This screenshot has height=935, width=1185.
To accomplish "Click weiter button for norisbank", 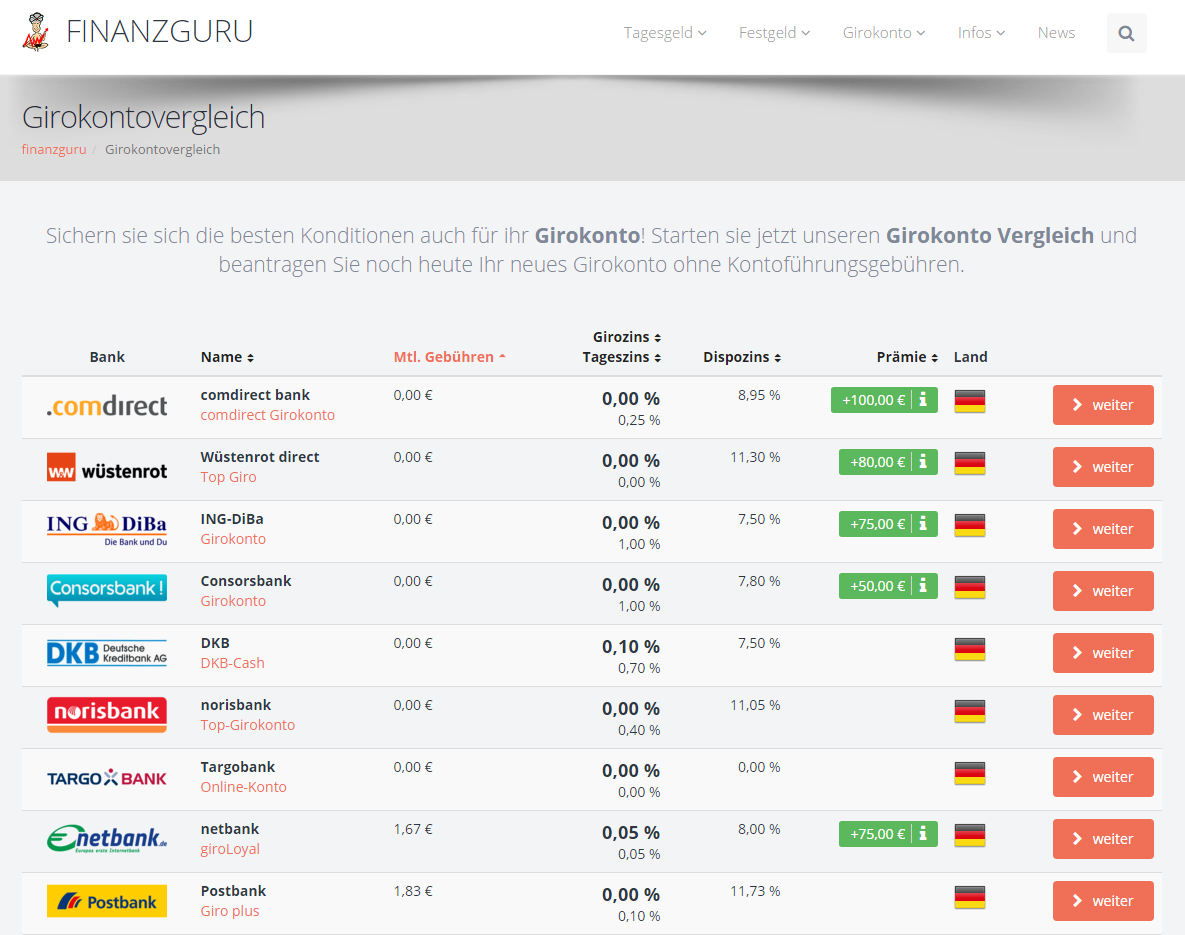I will pos(1103,715).
